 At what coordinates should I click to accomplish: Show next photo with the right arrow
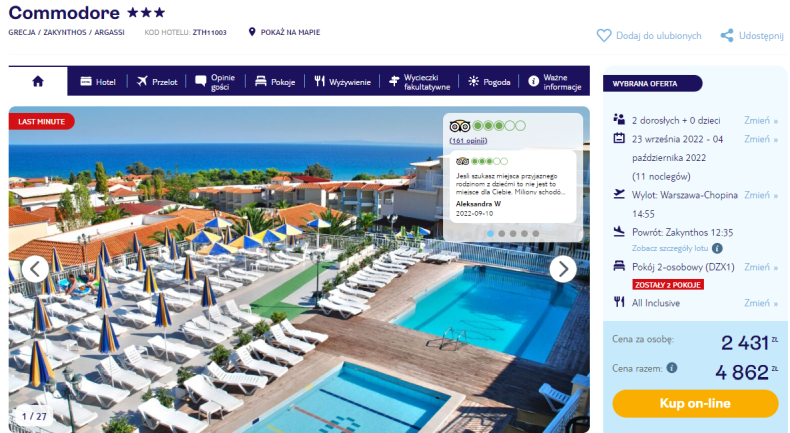562,269
